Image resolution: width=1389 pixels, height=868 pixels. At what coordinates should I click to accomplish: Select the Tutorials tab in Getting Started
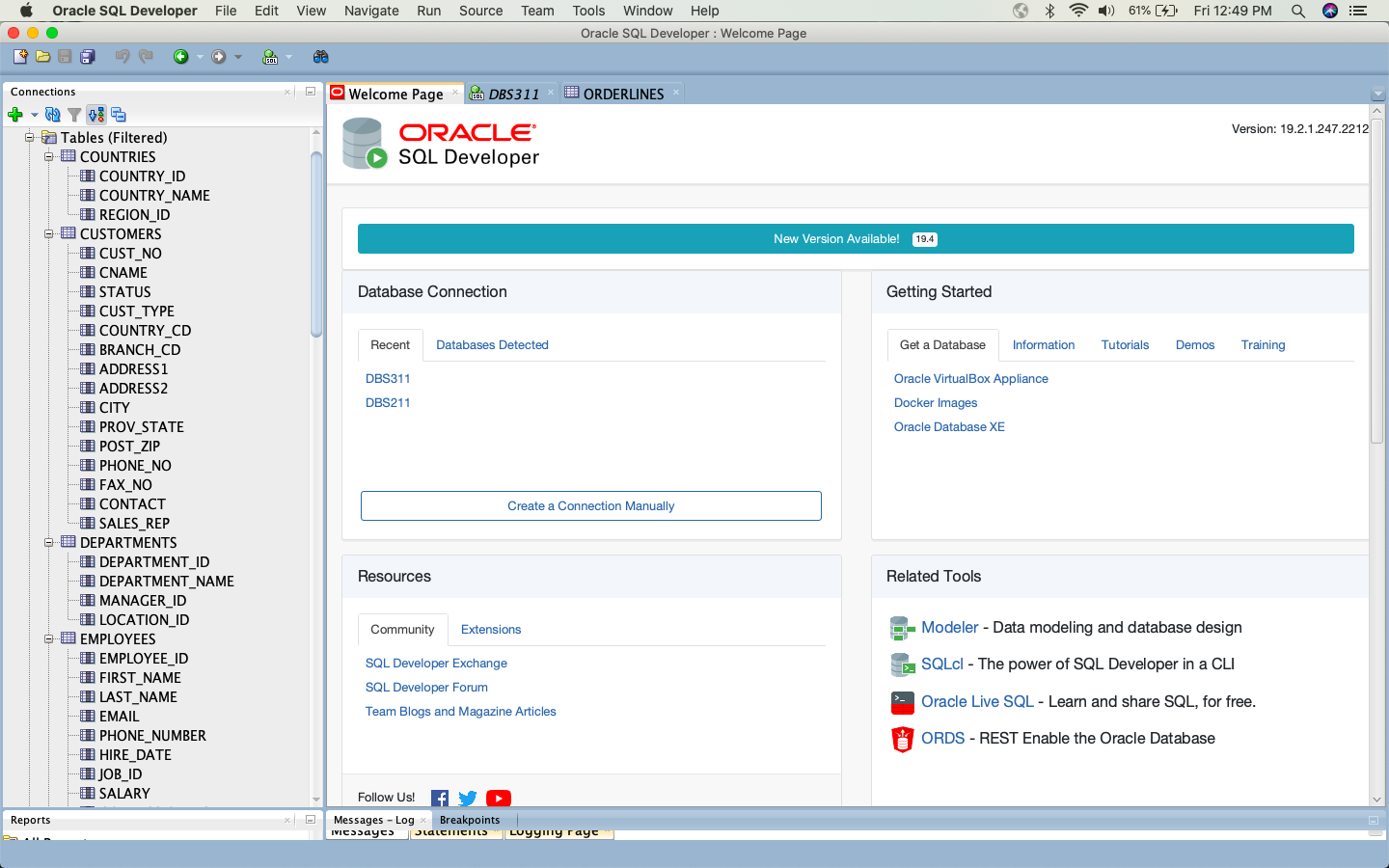pyautogui.click(x=1125, y=344)
